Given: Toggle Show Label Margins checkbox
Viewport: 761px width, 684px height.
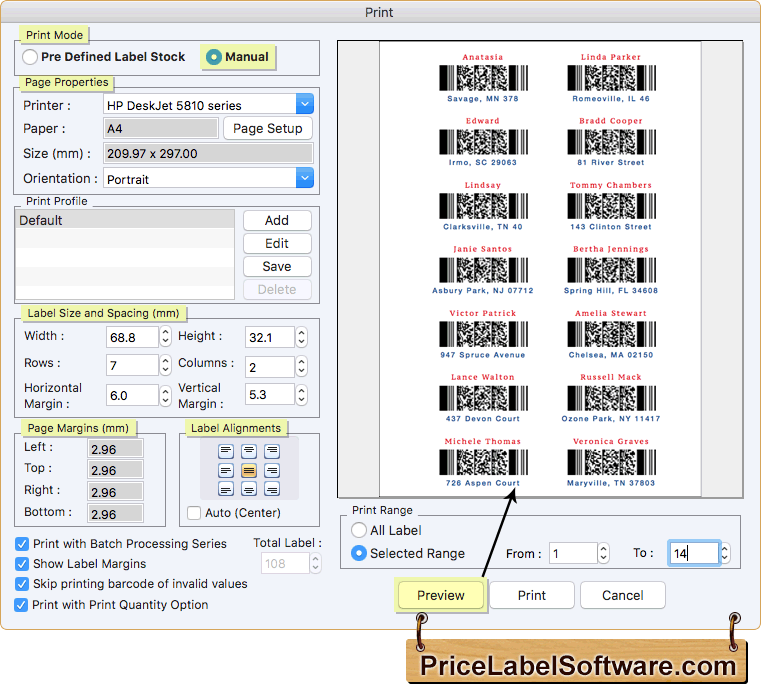Looking at the screenshot, I should pos(21,564).
